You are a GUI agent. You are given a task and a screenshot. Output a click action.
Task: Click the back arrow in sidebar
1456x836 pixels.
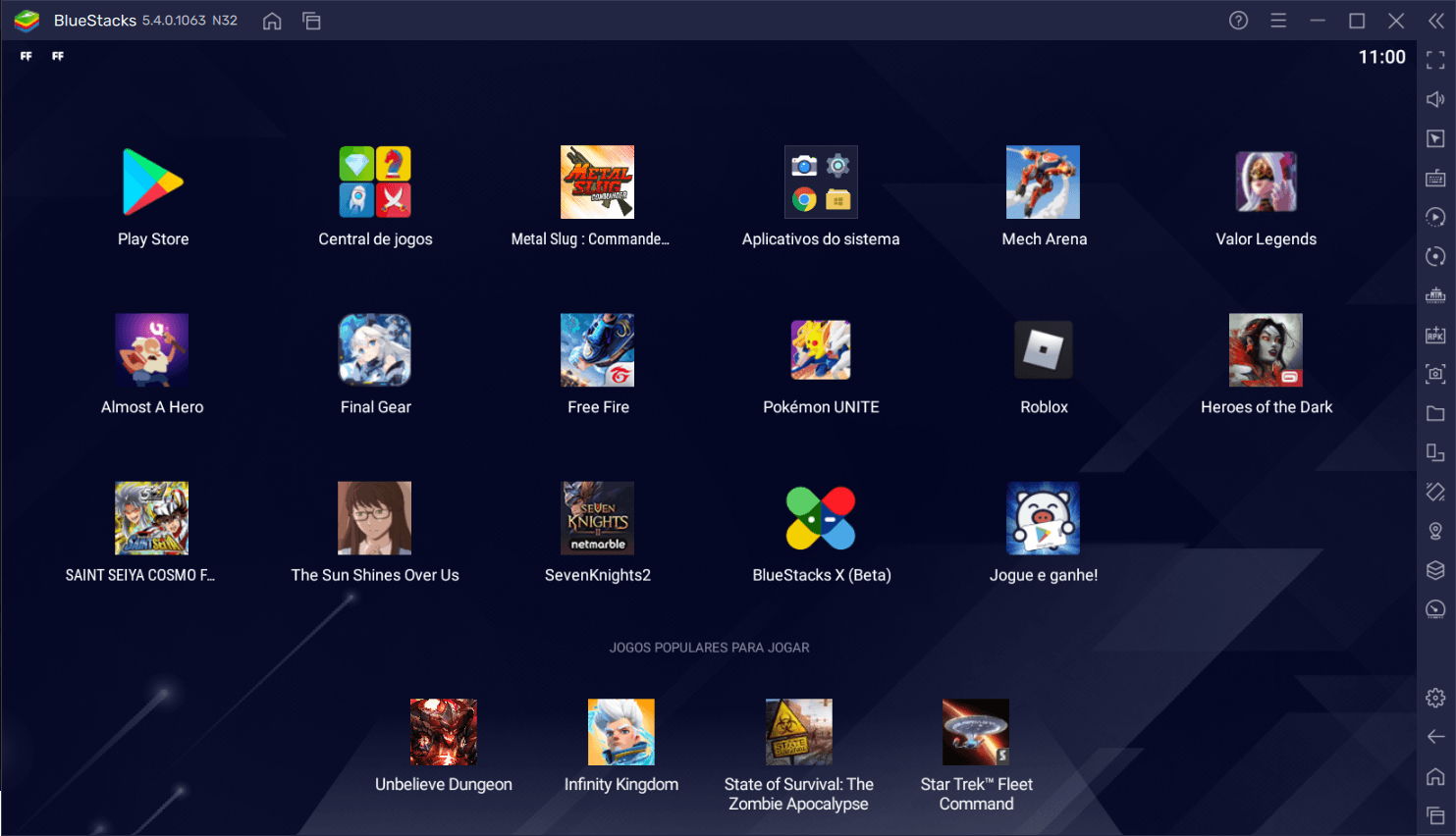click(x=1435, y=737)
